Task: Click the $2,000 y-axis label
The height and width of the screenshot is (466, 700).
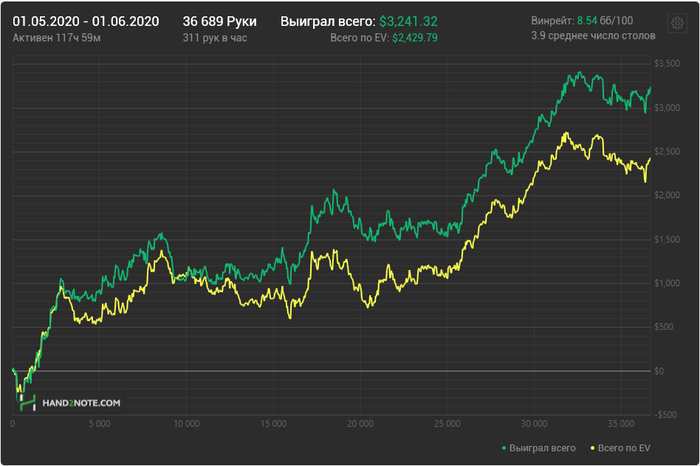Action: click(667, 195)
